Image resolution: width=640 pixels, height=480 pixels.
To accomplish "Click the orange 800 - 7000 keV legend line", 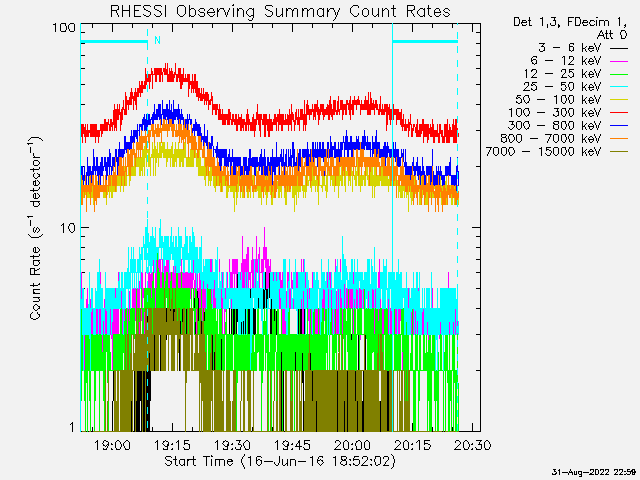I will pos(619,139).
